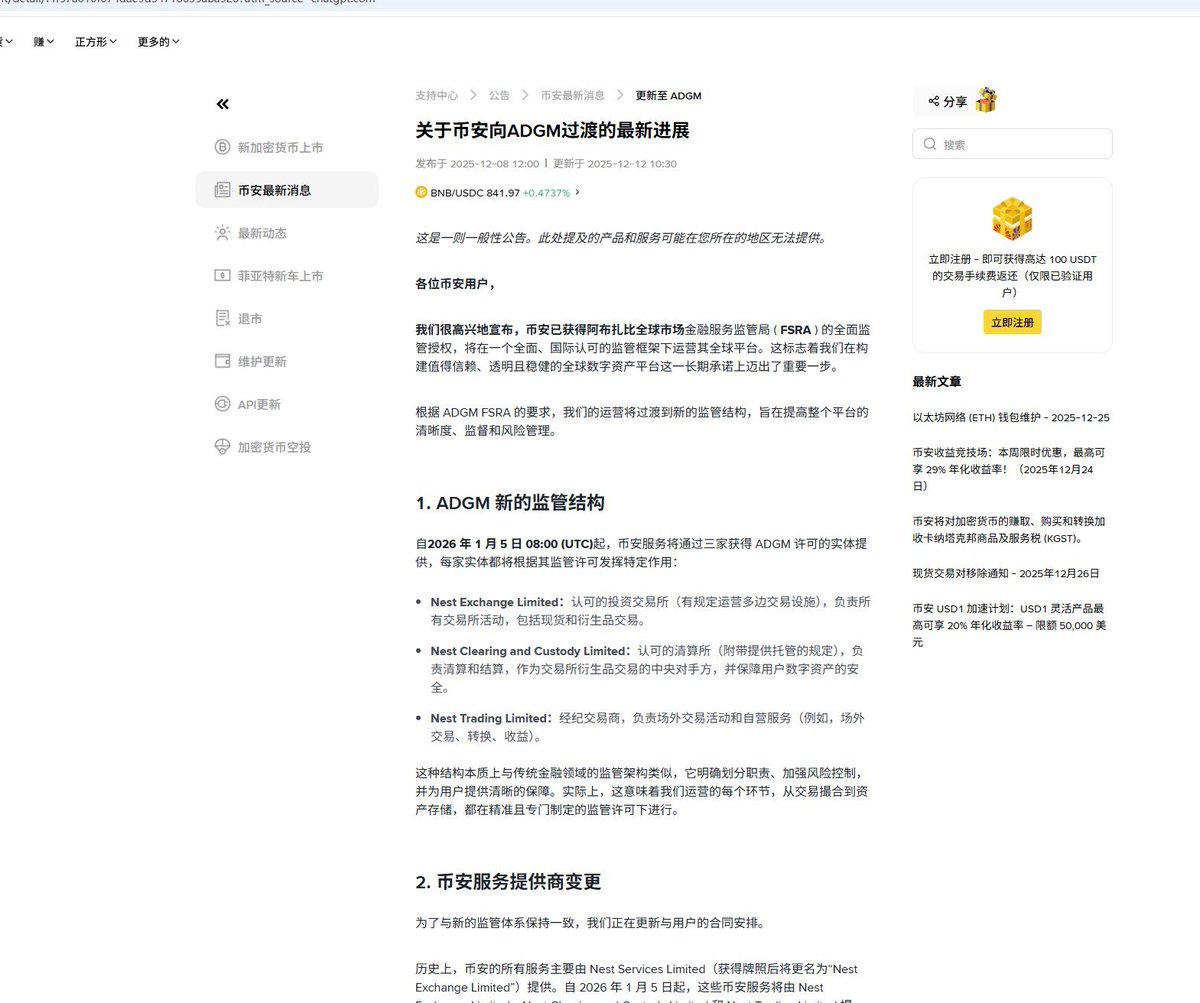This screenshot has height=1003, width=1200.
Task: Go to 支持中心 breadcrumb
Action: click(x=437, y=96)
